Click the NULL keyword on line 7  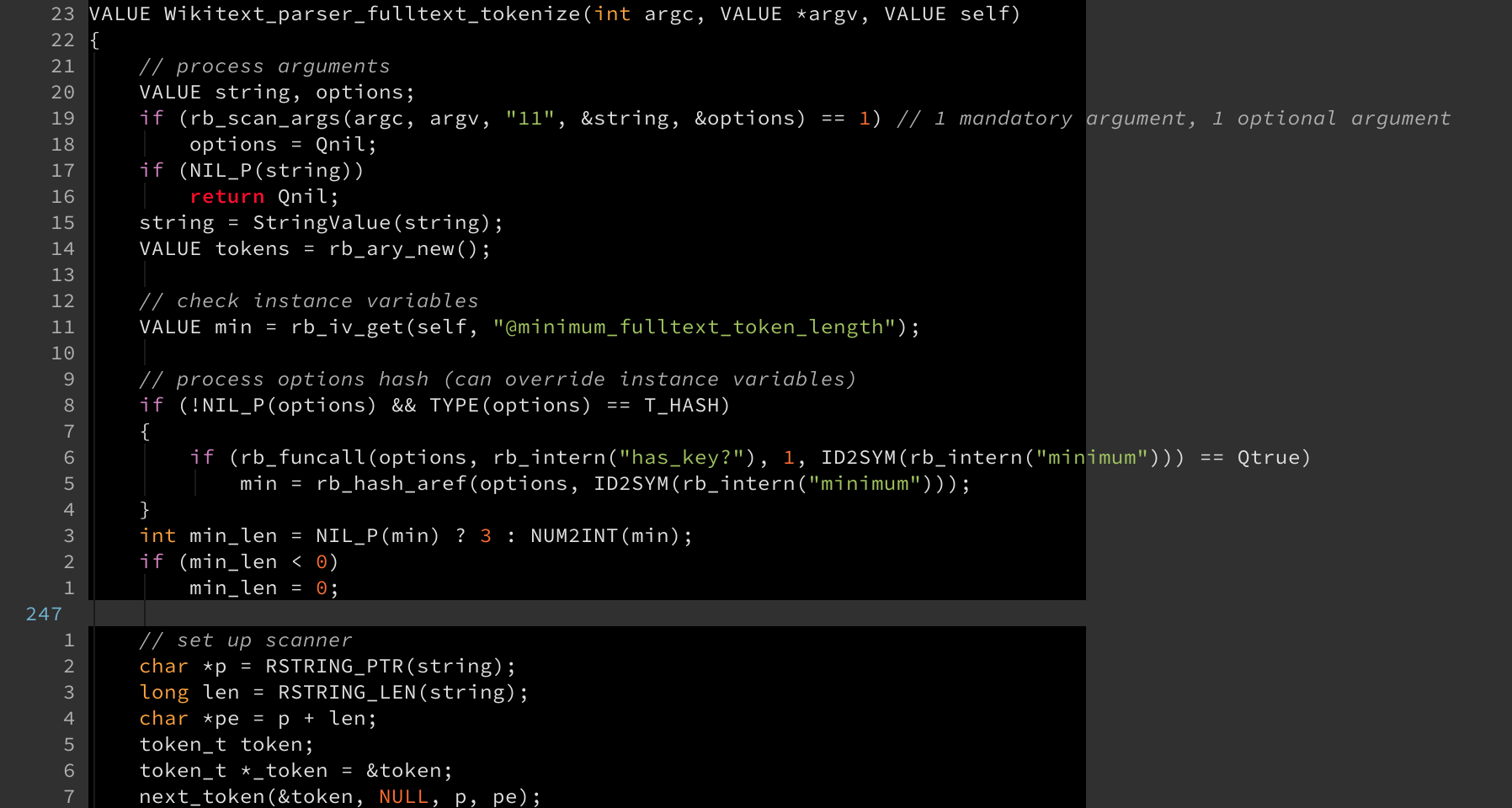(404, 796)
